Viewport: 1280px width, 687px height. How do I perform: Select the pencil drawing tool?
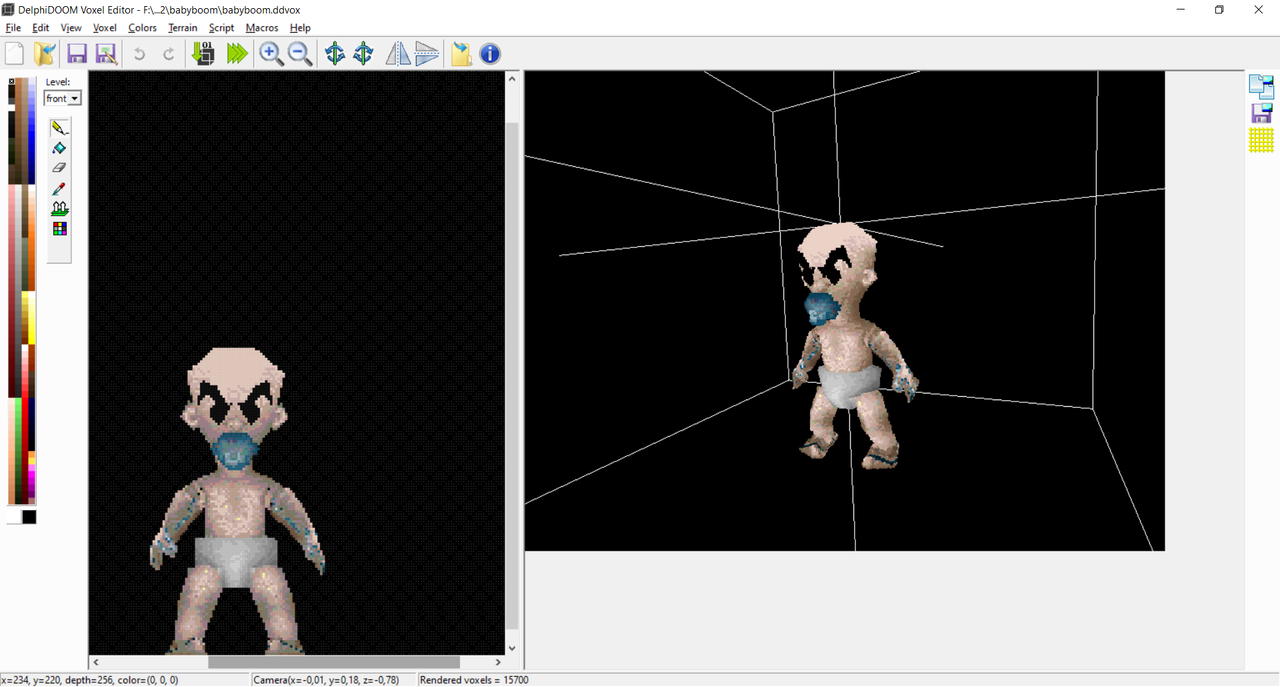(59, 128)
